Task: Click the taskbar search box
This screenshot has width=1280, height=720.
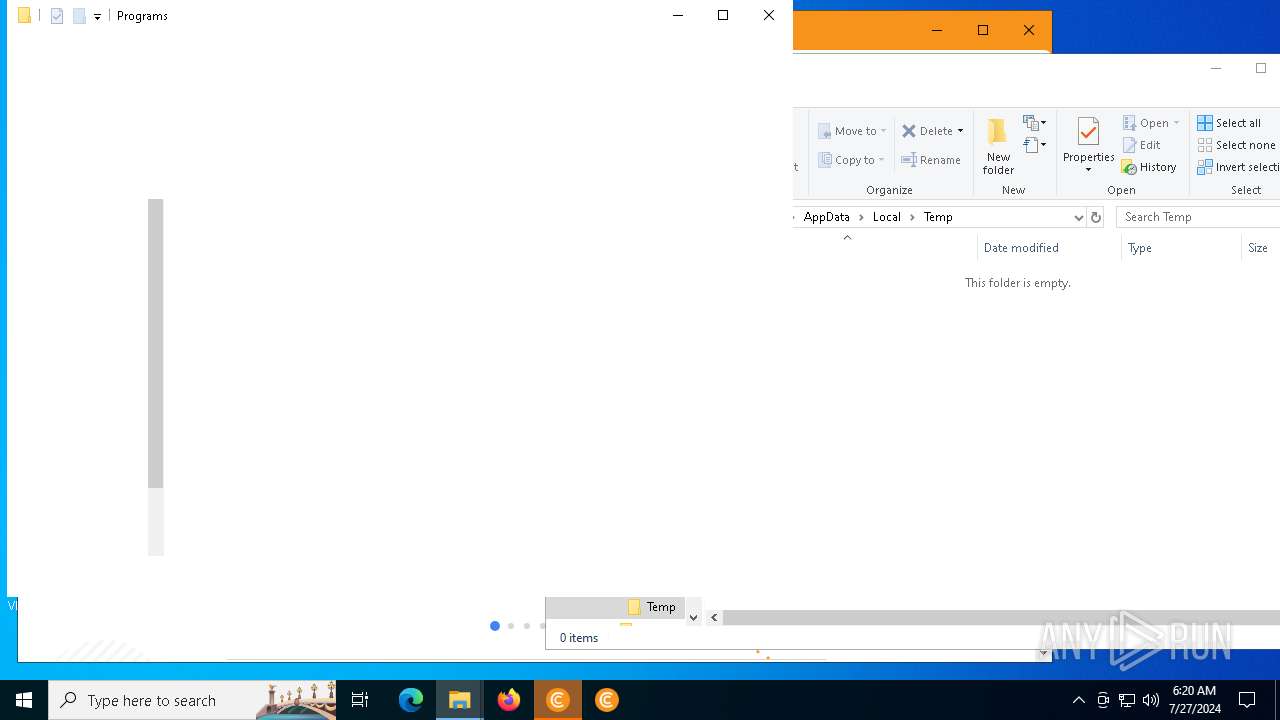Action: tap(192, 700)
